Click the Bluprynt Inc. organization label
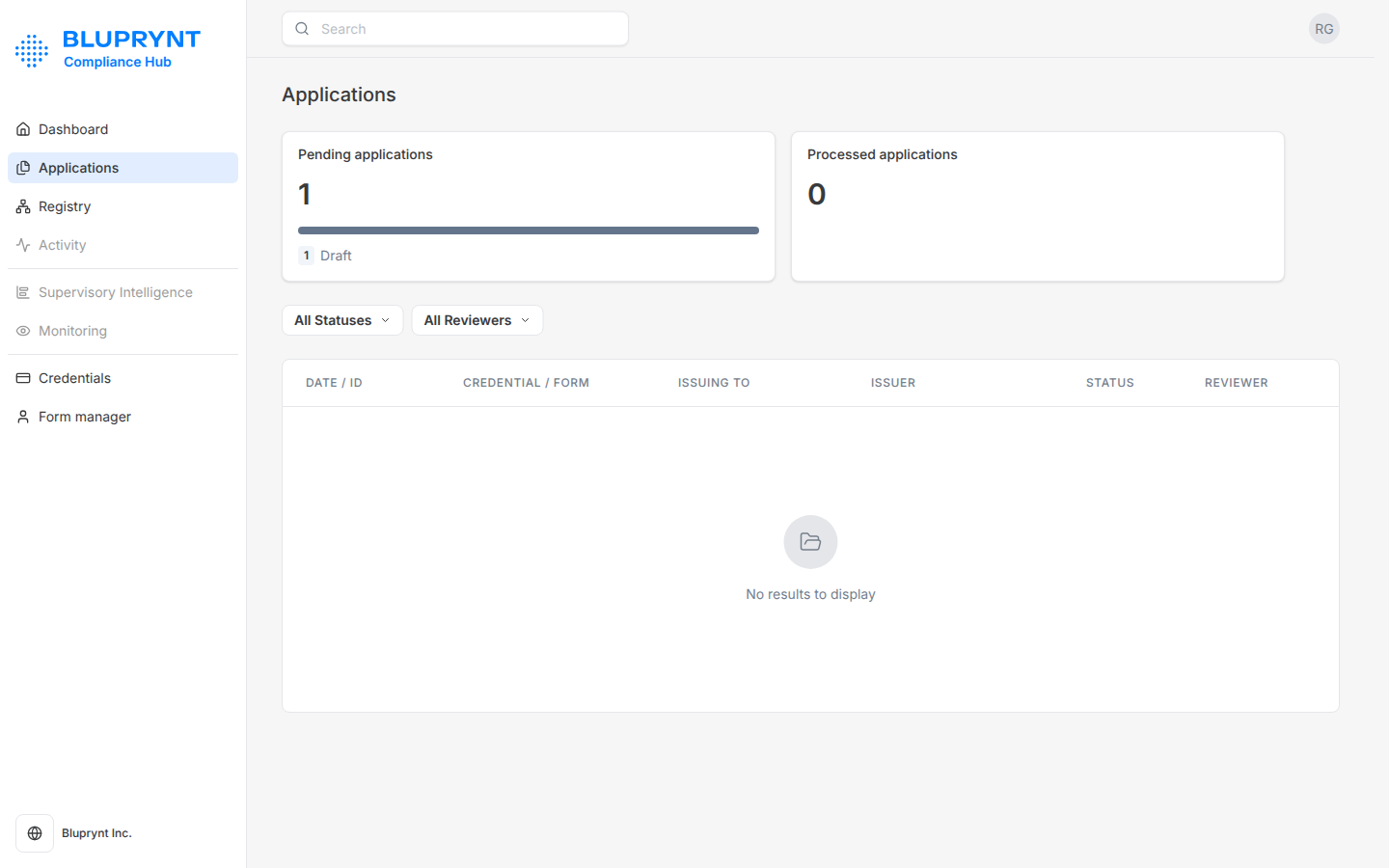This screenshot has height=868, width=1389. tap(96, 833)
